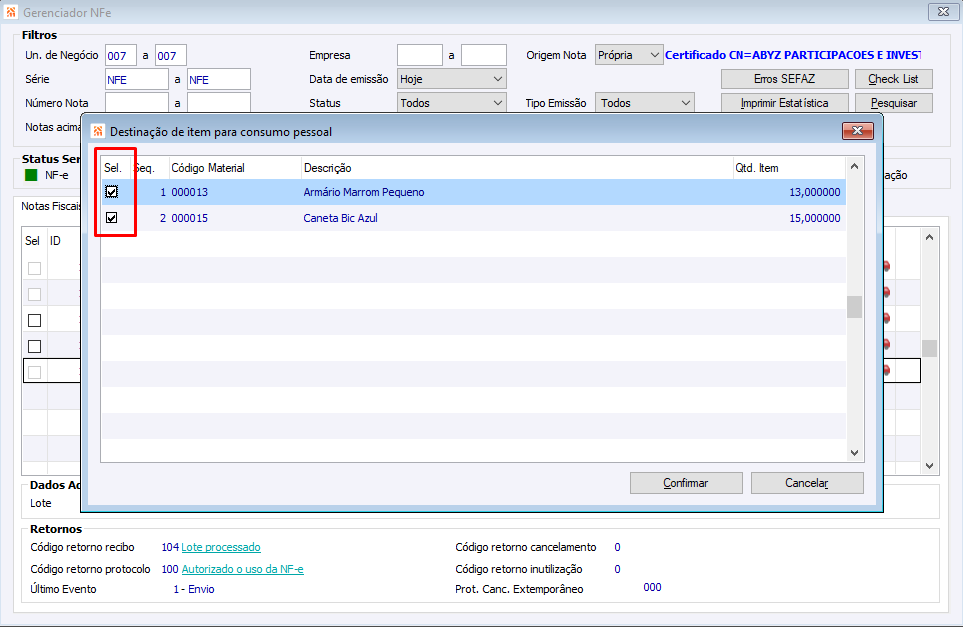Open the Data de emissão dropdown
This screenshot has height=628, width=963.
point(451,79)
